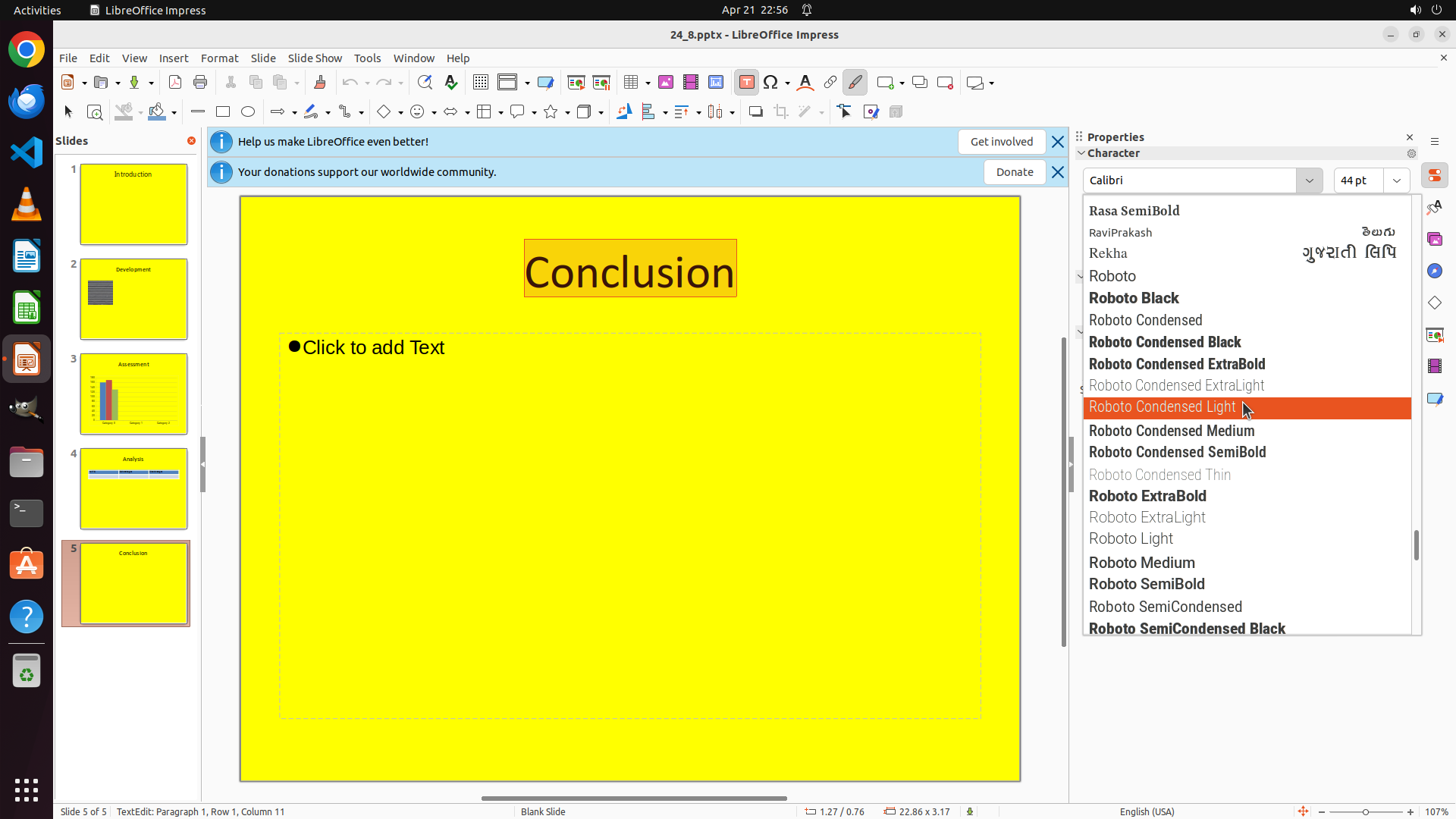Open the Gallery sidebar deck icon
The width and height of the screenshot is (1456, 819).
click(1435, 240)
